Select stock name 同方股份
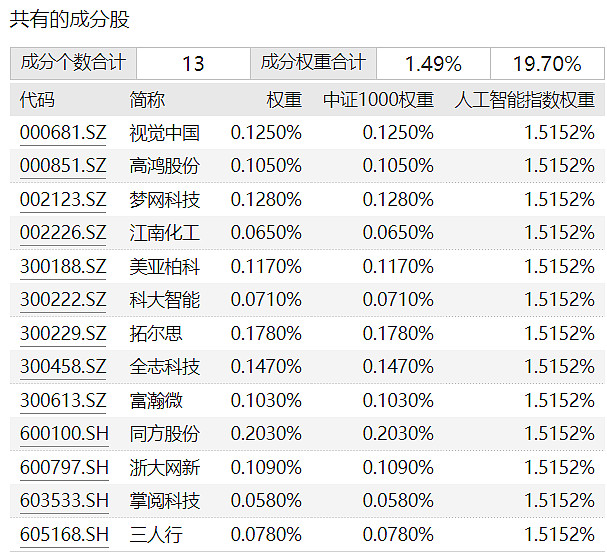The height and width of the screenshot is (557, 607). [165, 434]
